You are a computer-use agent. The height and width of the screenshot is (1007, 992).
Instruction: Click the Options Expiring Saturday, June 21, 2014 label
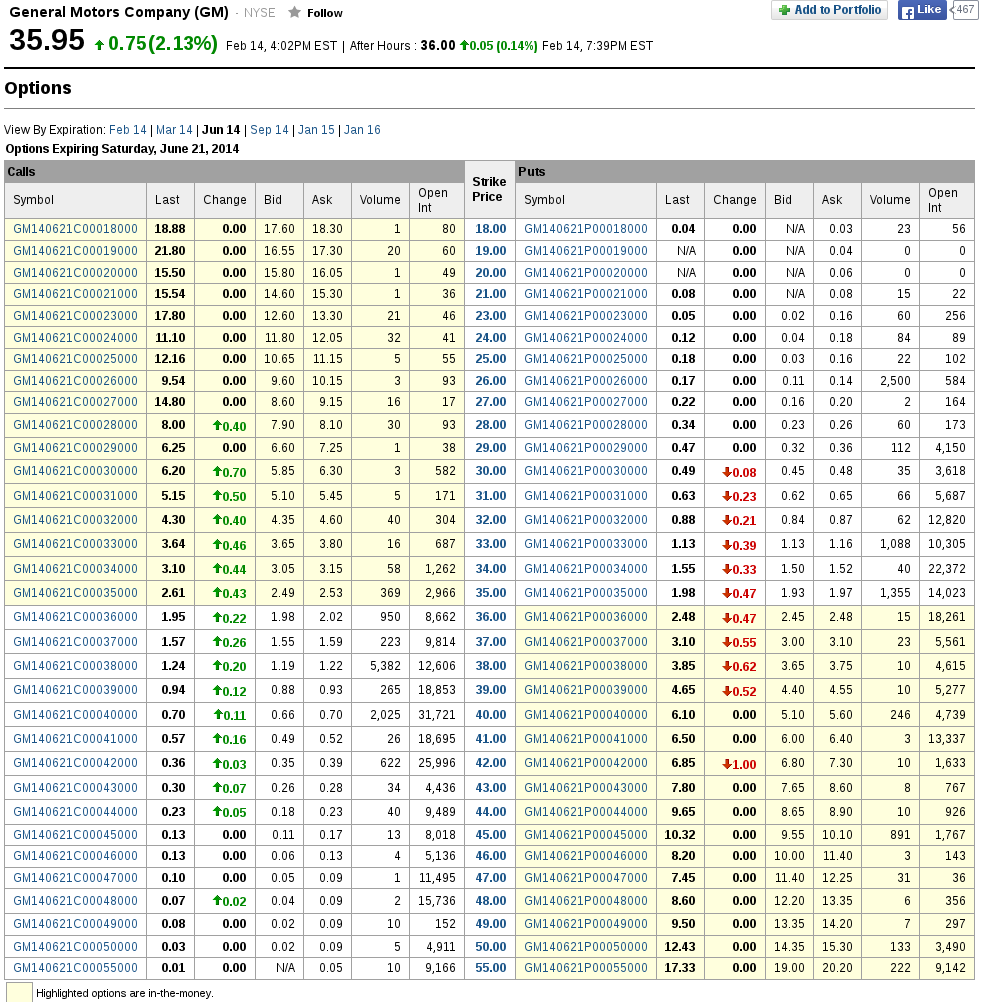(122, 149)
